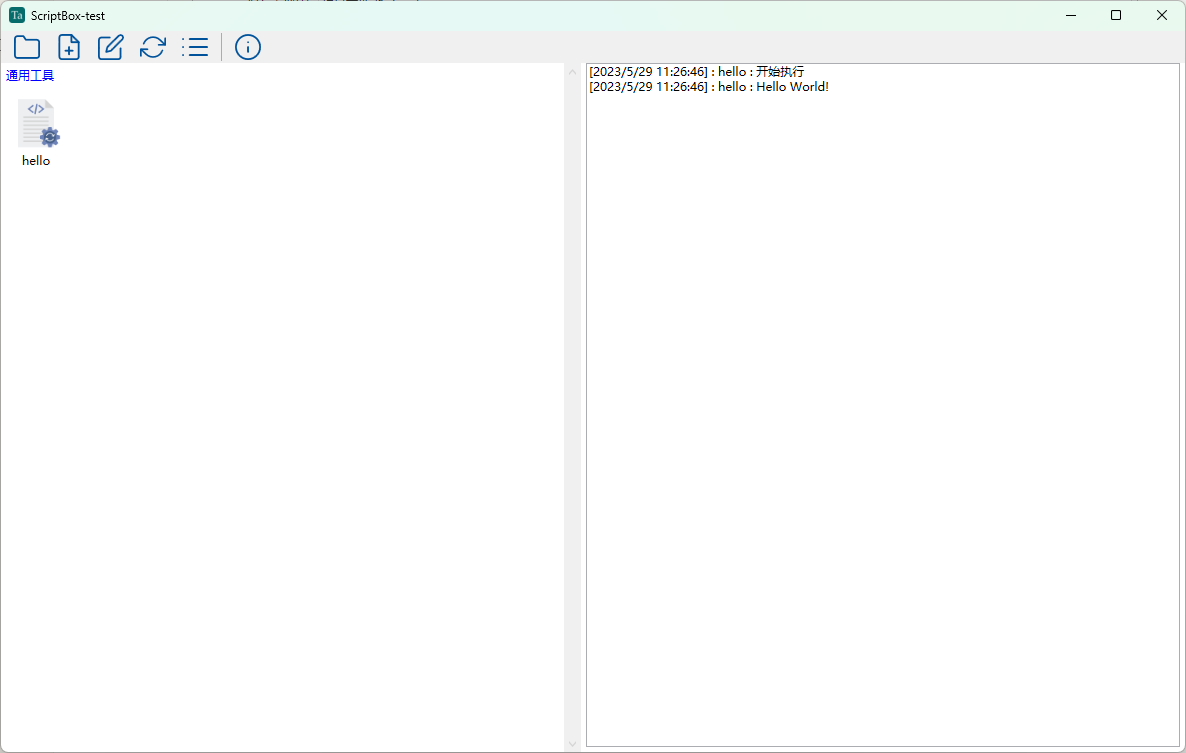Select the log line ending with 开始执行
The width and height of the screenshot is (1186, 753).
[x=696, y=72]
